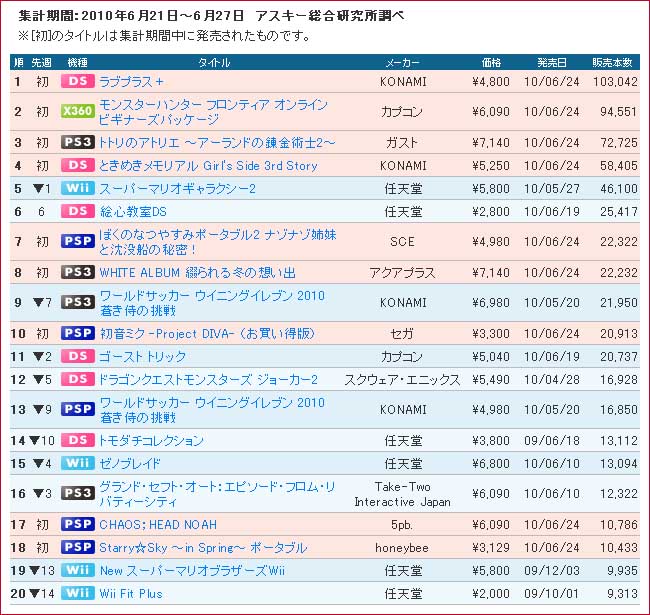
Task: Click the X360 platform badge in row 2
Action: pyautogui.click(x=78, y=111)
